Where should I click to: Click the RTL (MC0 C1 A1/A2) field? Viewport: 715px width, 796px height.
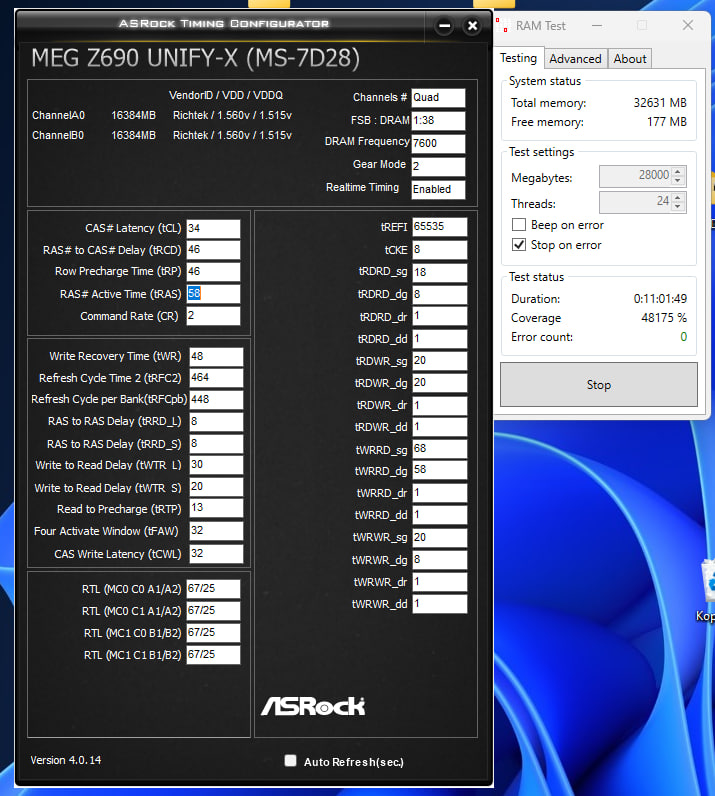pyautogui.click(x=213, y=611)
